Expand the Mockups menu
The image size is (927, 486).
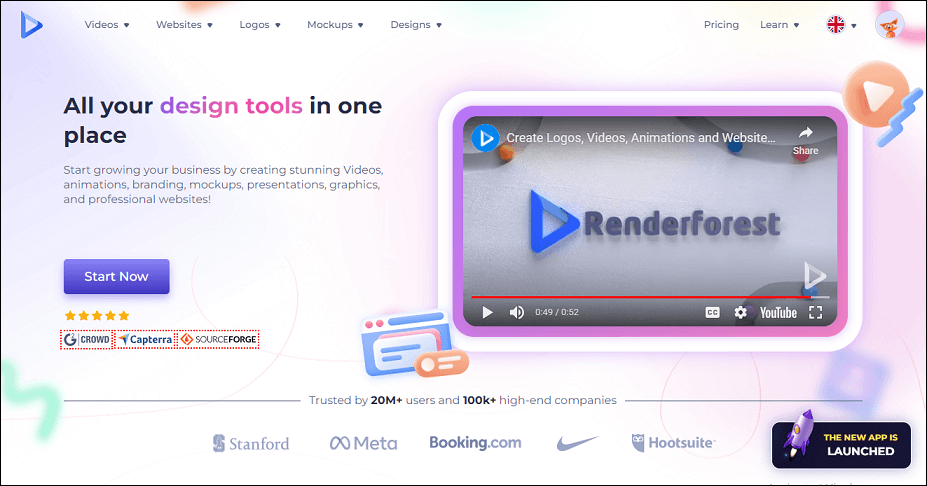(x=335, y=25)
